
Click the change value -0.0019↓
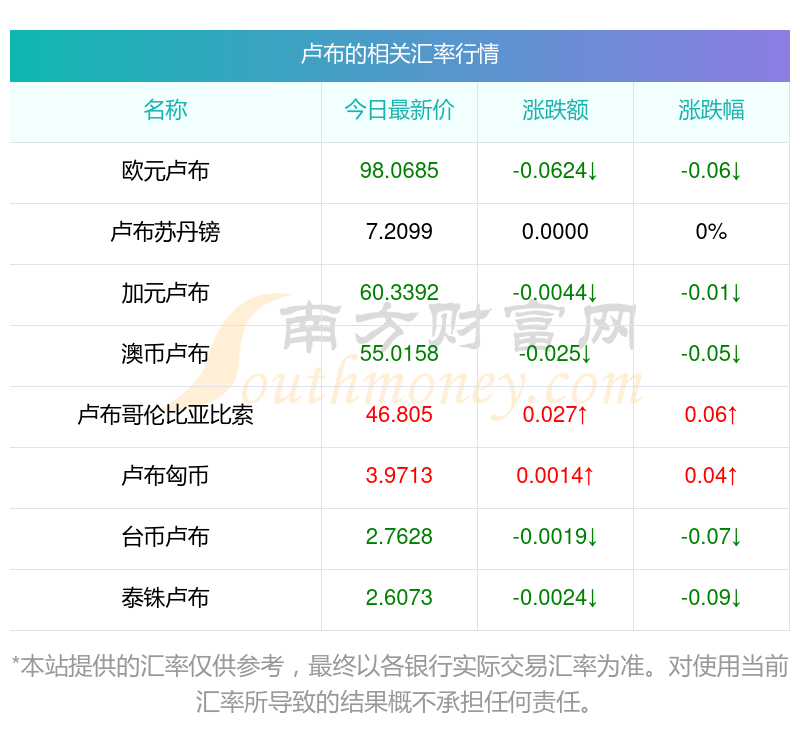pos(555,537)
